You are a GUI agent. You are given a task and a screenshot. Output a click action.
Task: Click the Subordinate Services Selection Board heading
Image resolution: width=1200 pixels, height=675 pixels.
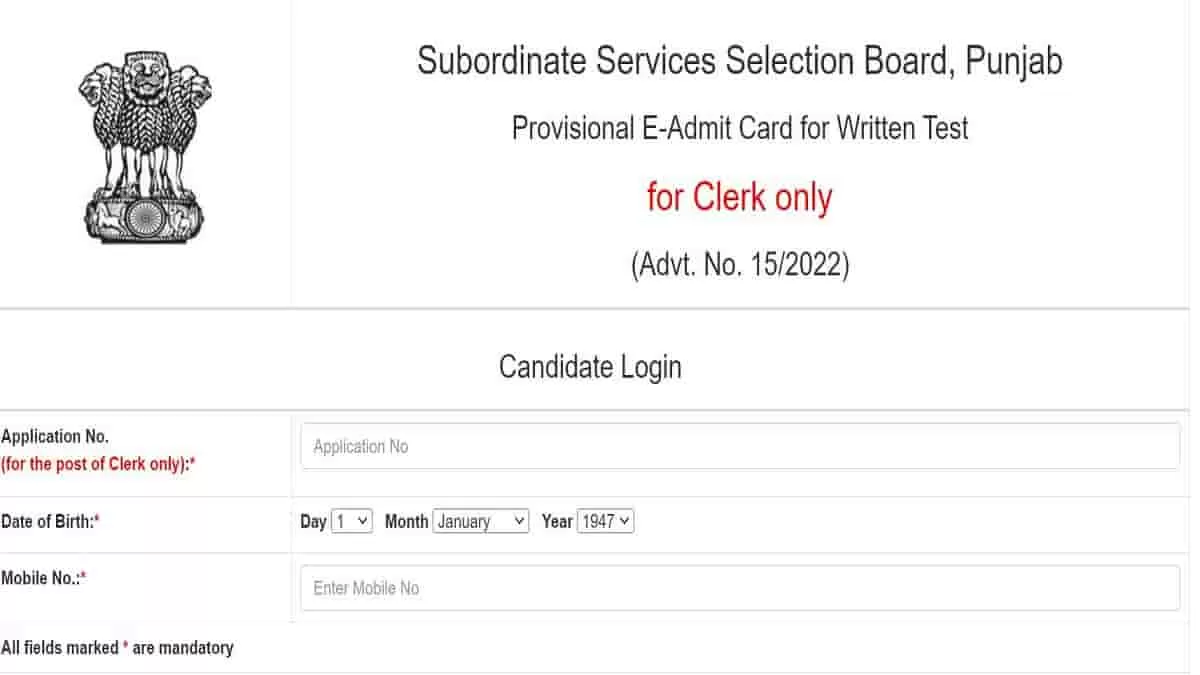point(740,61)
